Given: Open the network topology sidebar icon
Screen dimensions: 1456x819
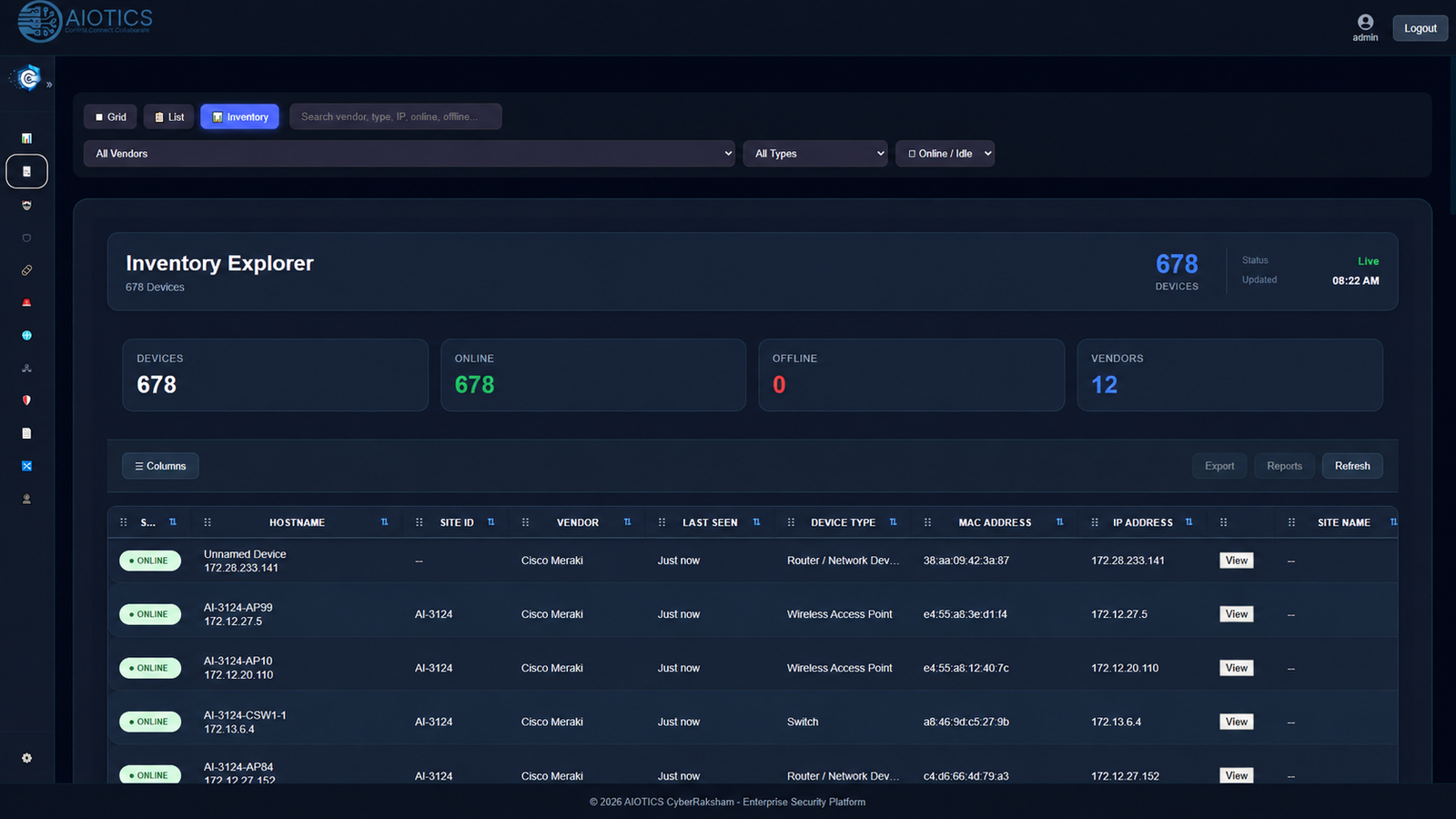Looking at the screenshot, I should tap(26, 369).
